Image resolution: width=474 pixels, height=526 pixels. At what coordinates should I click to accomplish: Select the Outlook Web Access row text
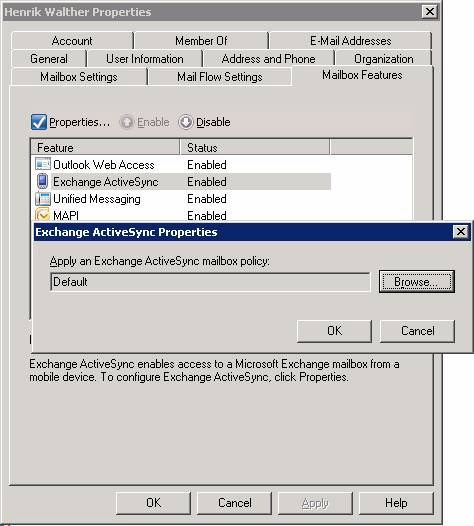[104, 165]
